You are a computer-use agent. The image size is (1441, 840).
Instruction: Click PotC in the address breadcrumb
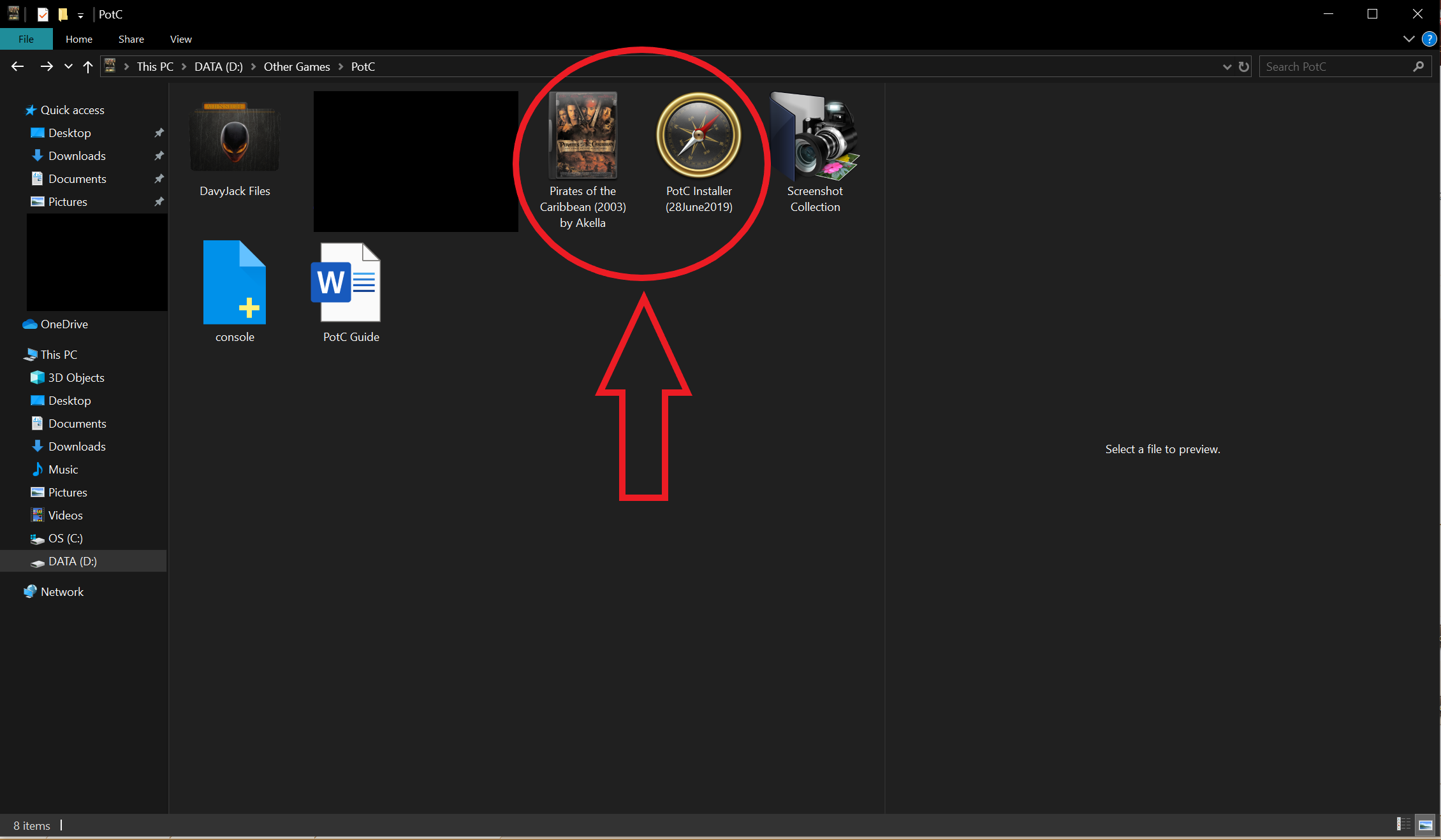tap(363, 66)
